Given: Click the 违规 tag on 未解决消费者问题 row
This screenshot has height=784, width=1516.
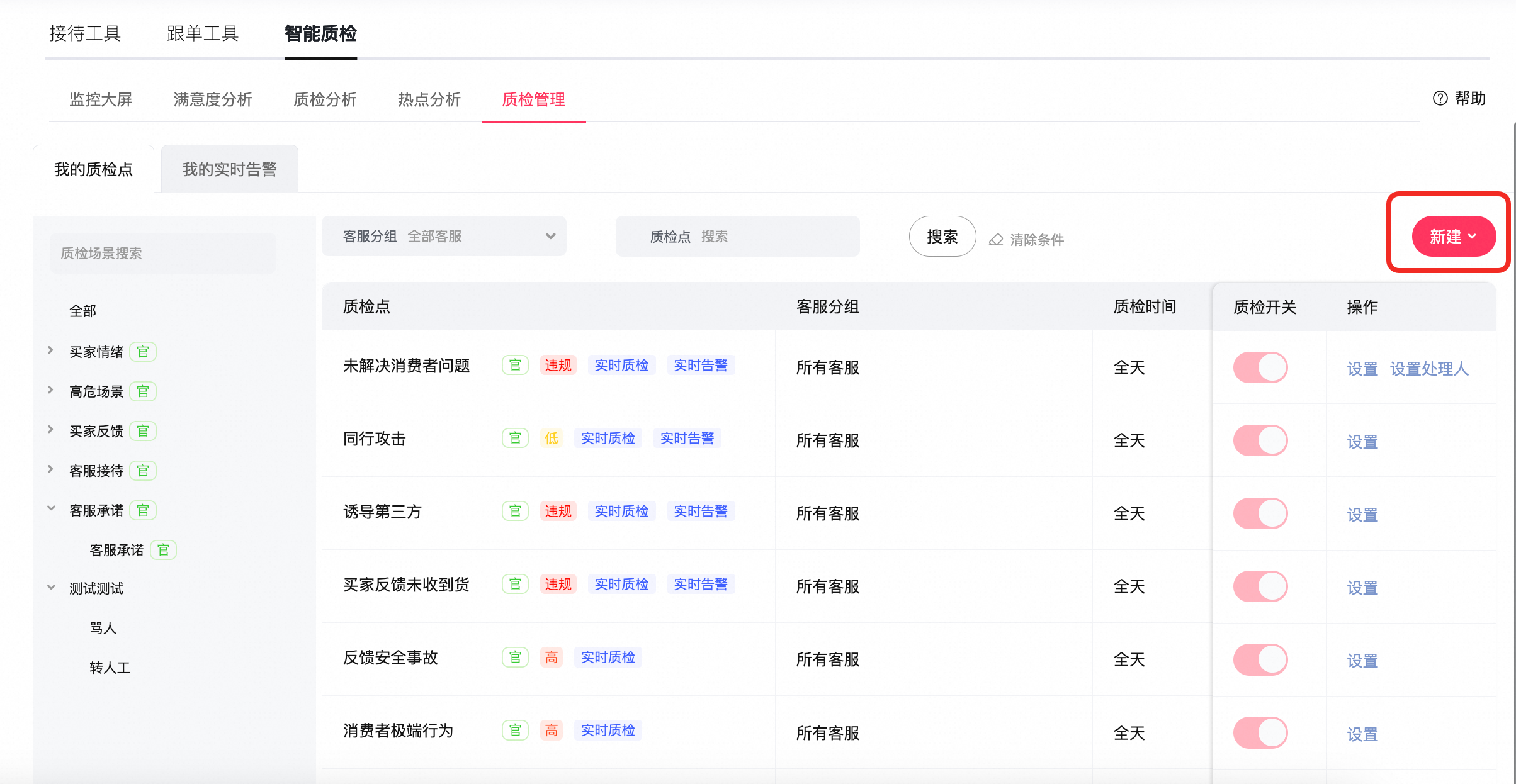Looking at the screenshot, I should pos(558,366).
